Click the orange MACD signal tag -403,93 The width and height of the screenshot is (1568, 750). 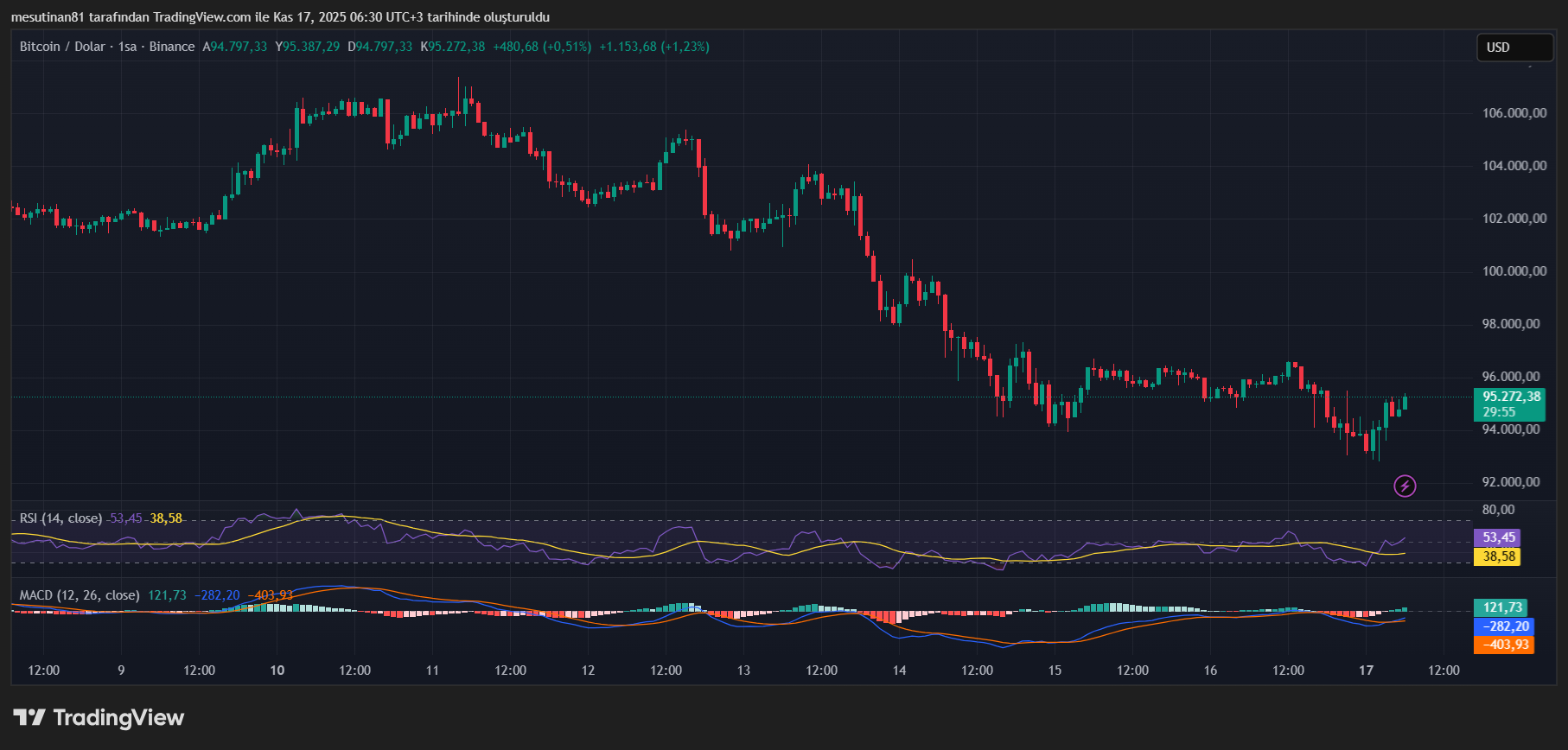(1504, 645)
